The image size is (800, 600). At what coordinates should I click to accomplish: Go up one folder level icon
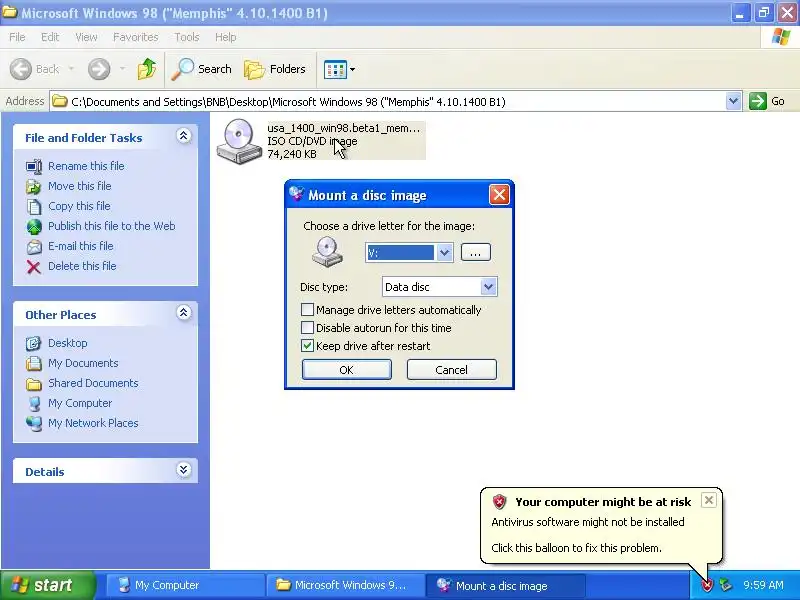147,69
